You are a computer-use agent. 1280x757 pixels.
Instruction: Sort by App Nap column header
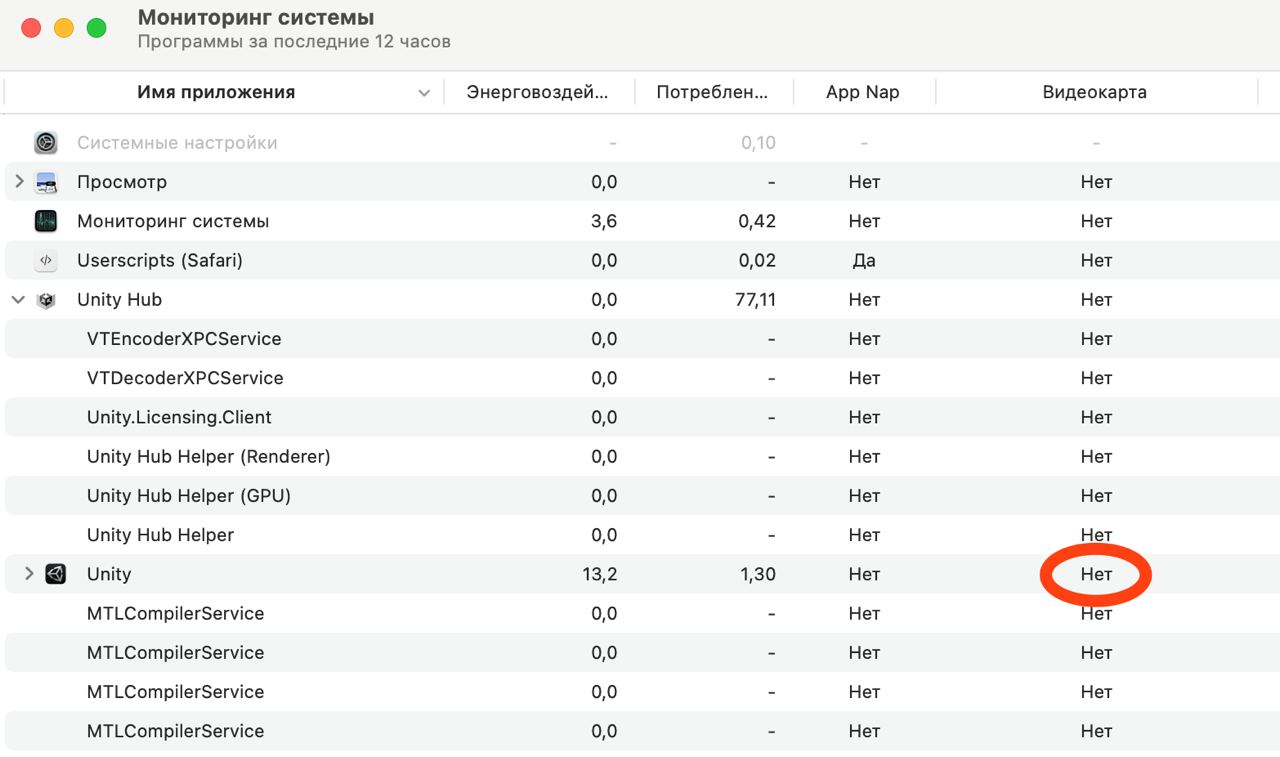[863, 92]
